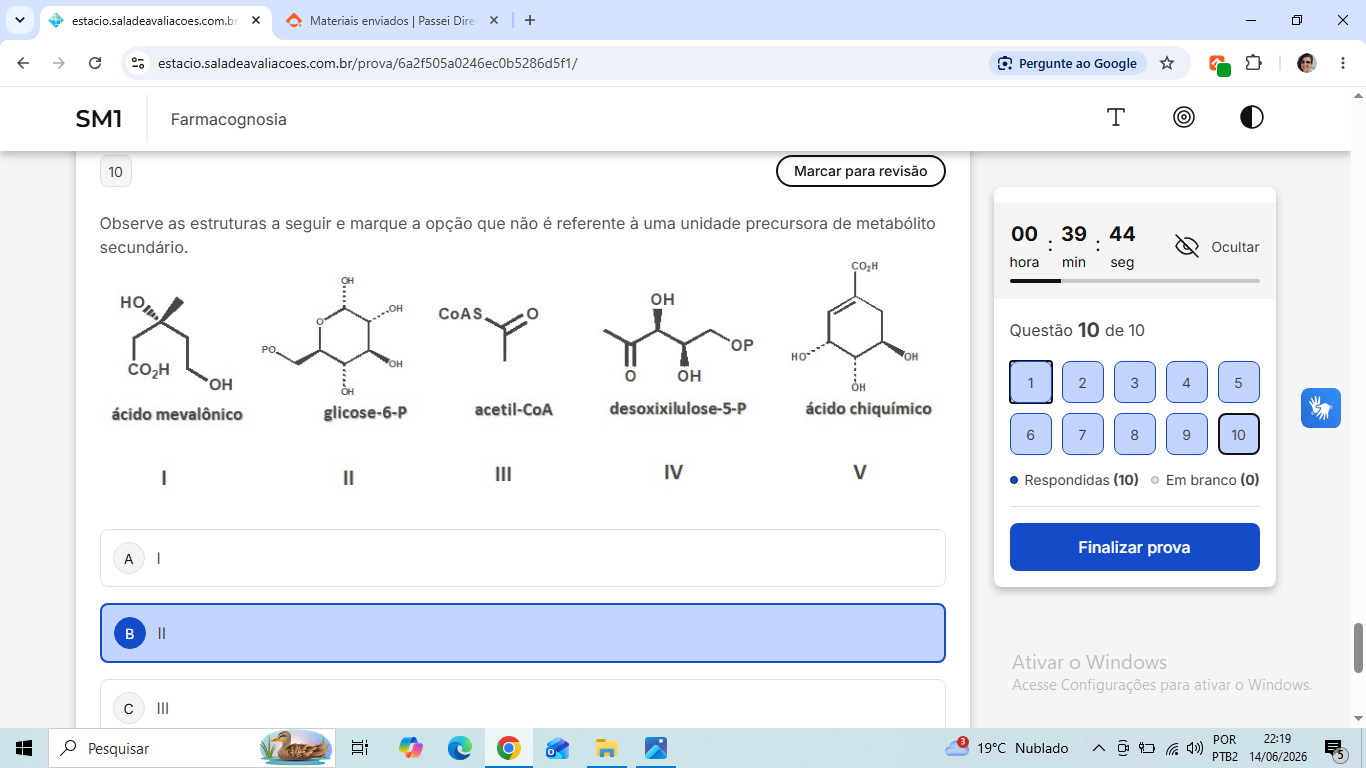Open Outlook from taskbar
The width and height of the screenshot is (1366, 768).
pos(557,748)
